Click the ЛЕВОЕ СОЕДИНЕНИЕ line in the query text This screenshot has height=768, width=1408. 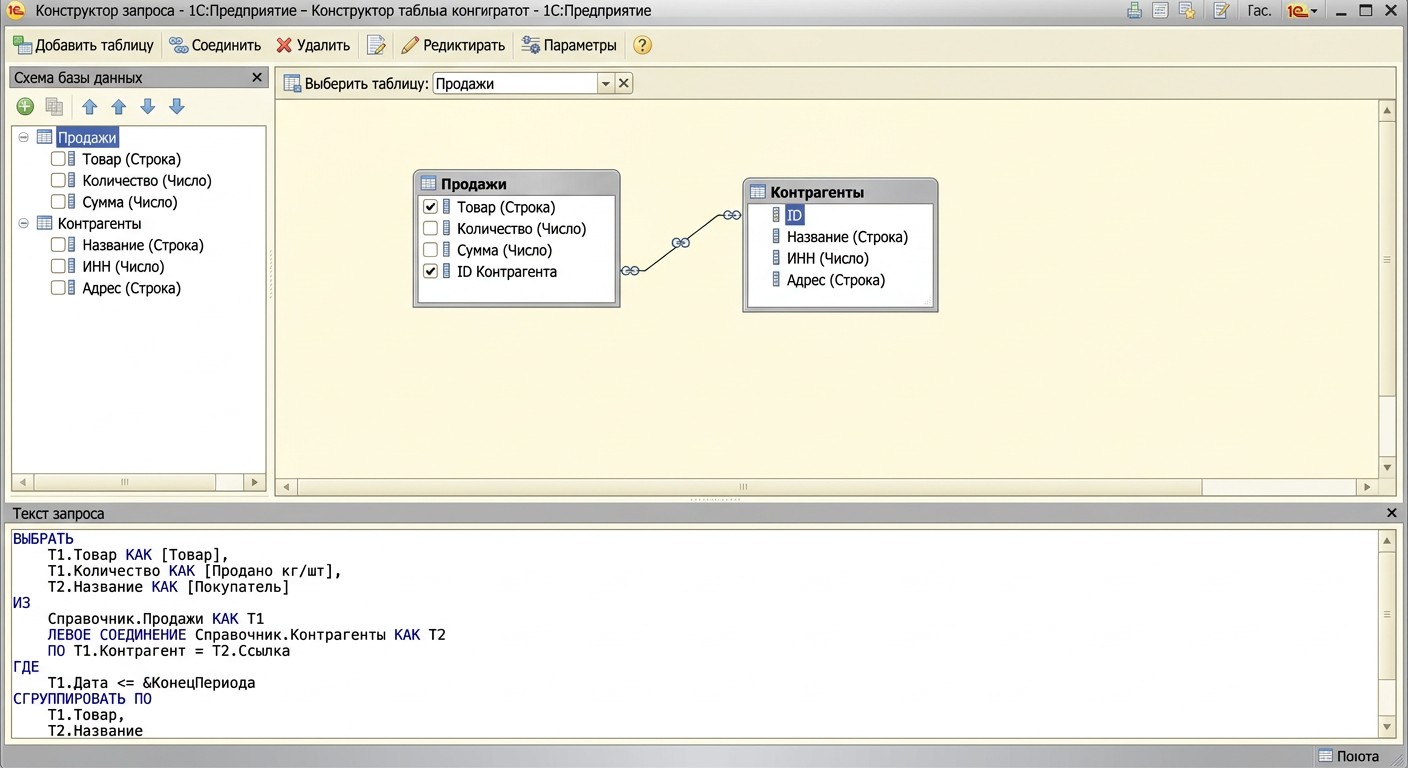coord(246,635)
